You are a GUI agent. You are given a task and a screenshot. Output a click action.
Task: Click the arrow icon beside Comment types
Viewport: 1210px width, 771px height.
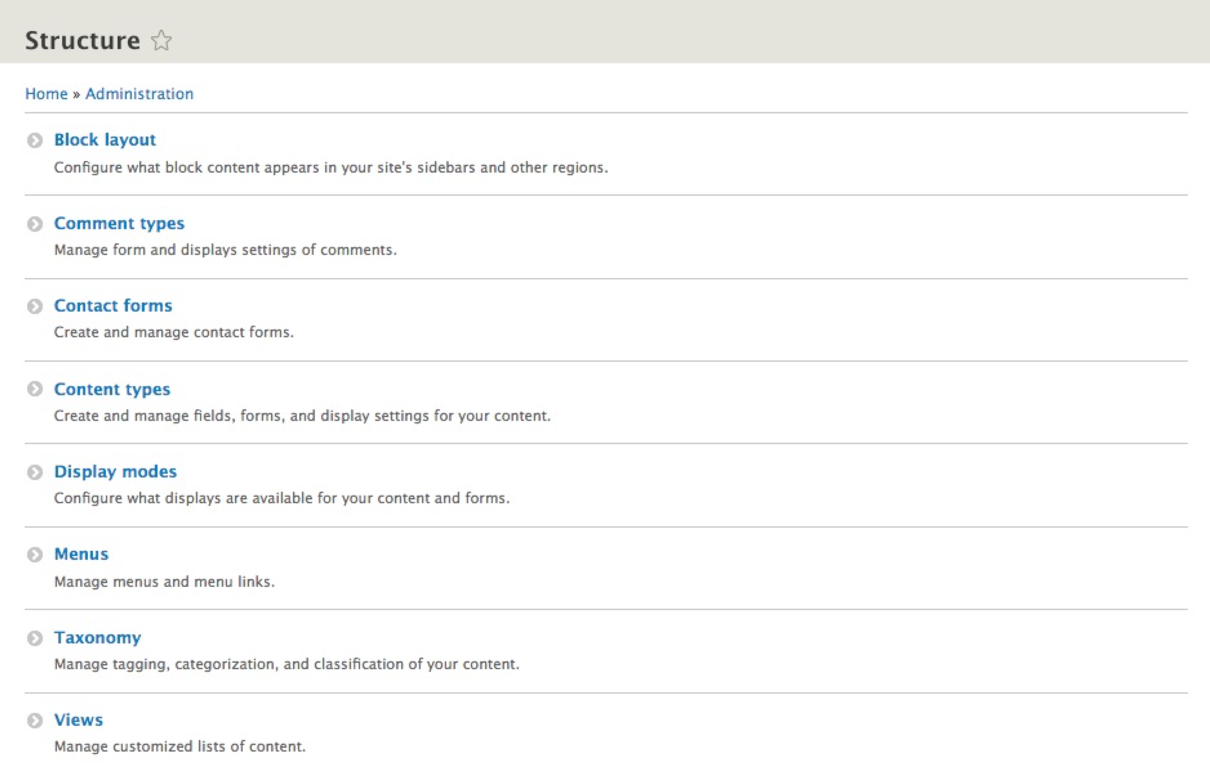tap(35, 225)
